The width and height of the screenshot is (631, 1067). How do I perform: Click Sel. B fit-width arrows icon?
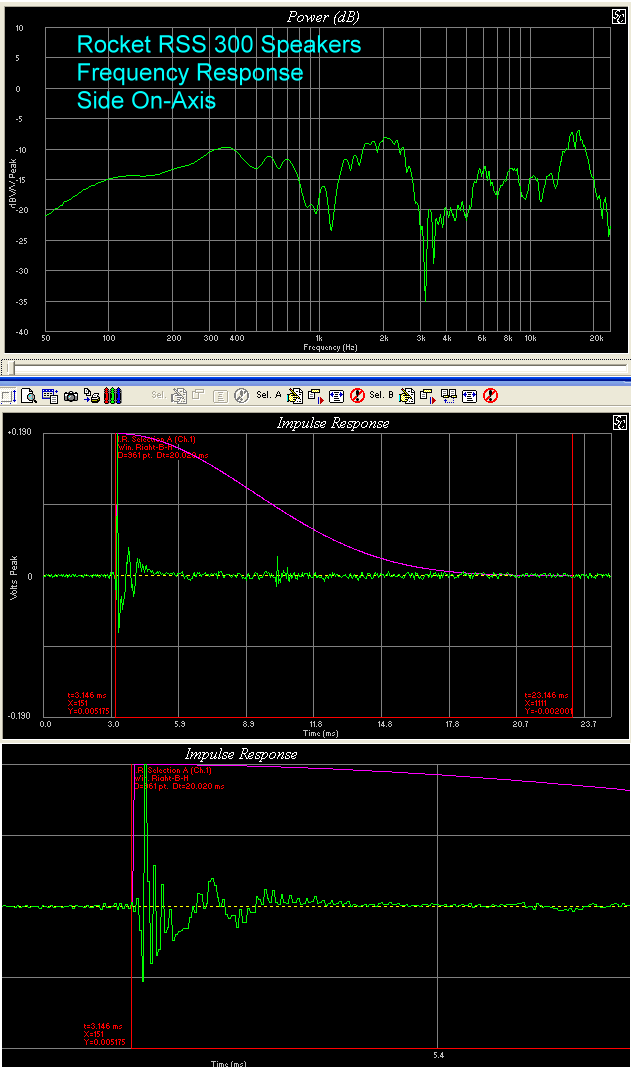[470, 395]
